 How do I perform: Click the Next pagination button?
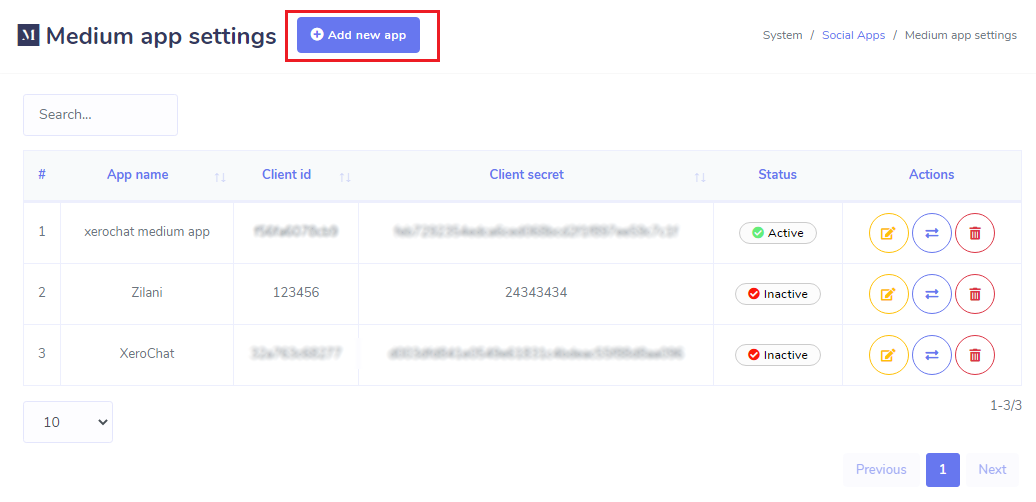coord(992,470)
